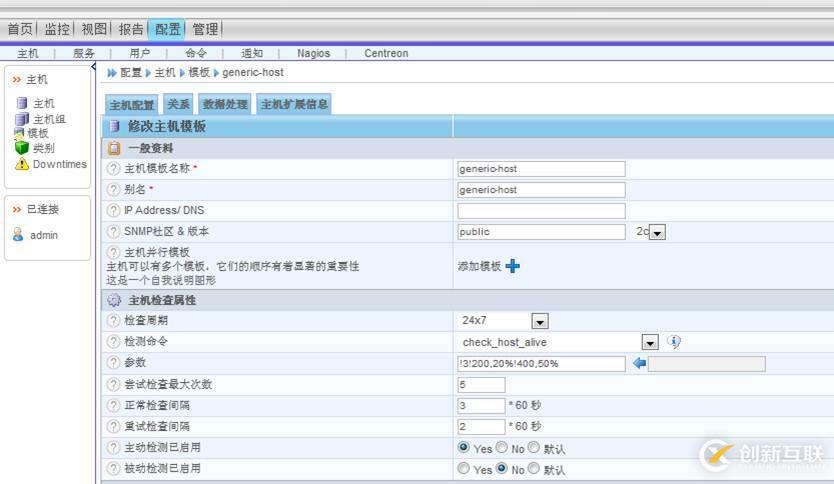Select No for 主动检测已启用
The width and height of the screenshot is (834, 484).
pos(502,447)
